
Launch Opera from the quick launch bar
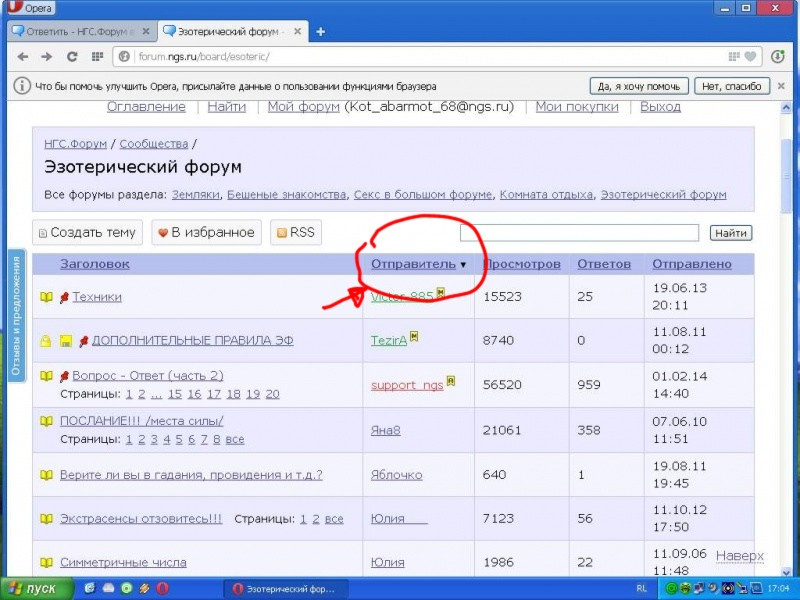(x=162, y=588)
